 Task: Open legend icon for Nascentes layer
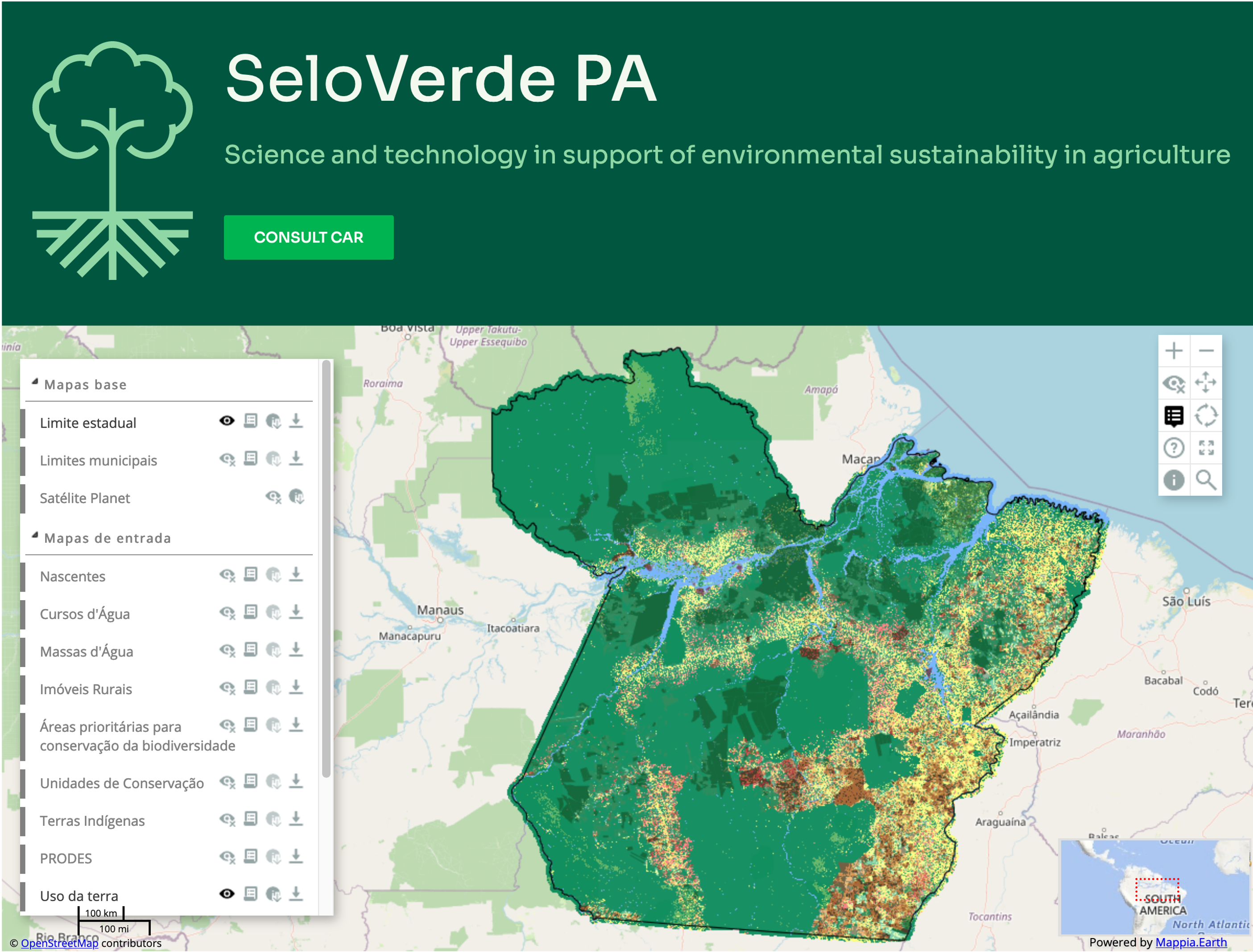pos(251,575)
